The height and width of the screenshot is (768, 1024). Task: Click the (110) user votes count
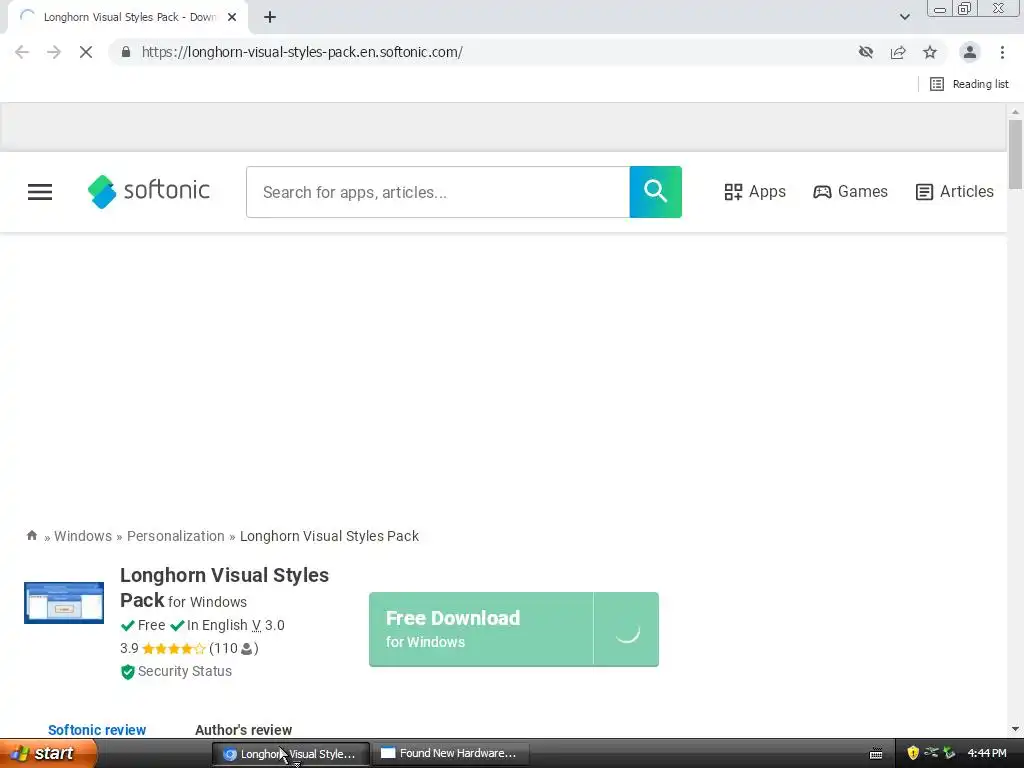point(234,648)
